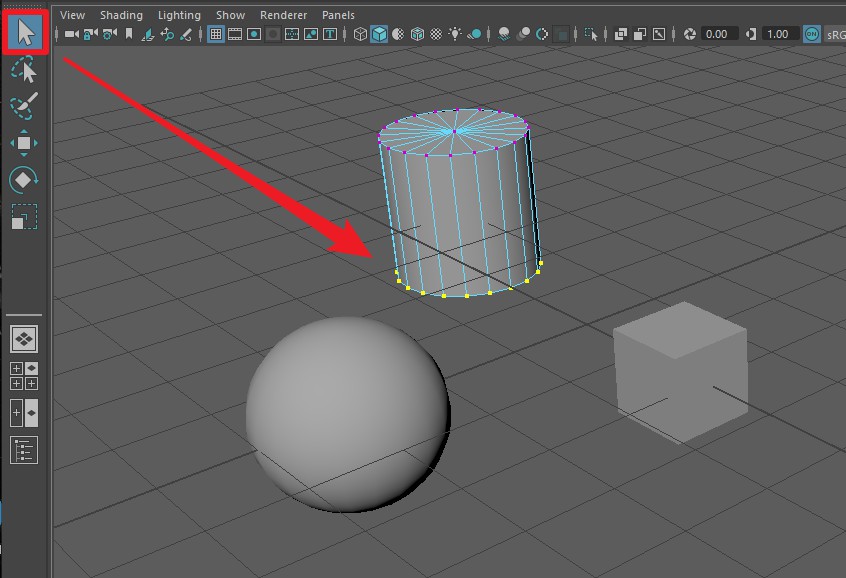Open the Renderer menu

283,15
